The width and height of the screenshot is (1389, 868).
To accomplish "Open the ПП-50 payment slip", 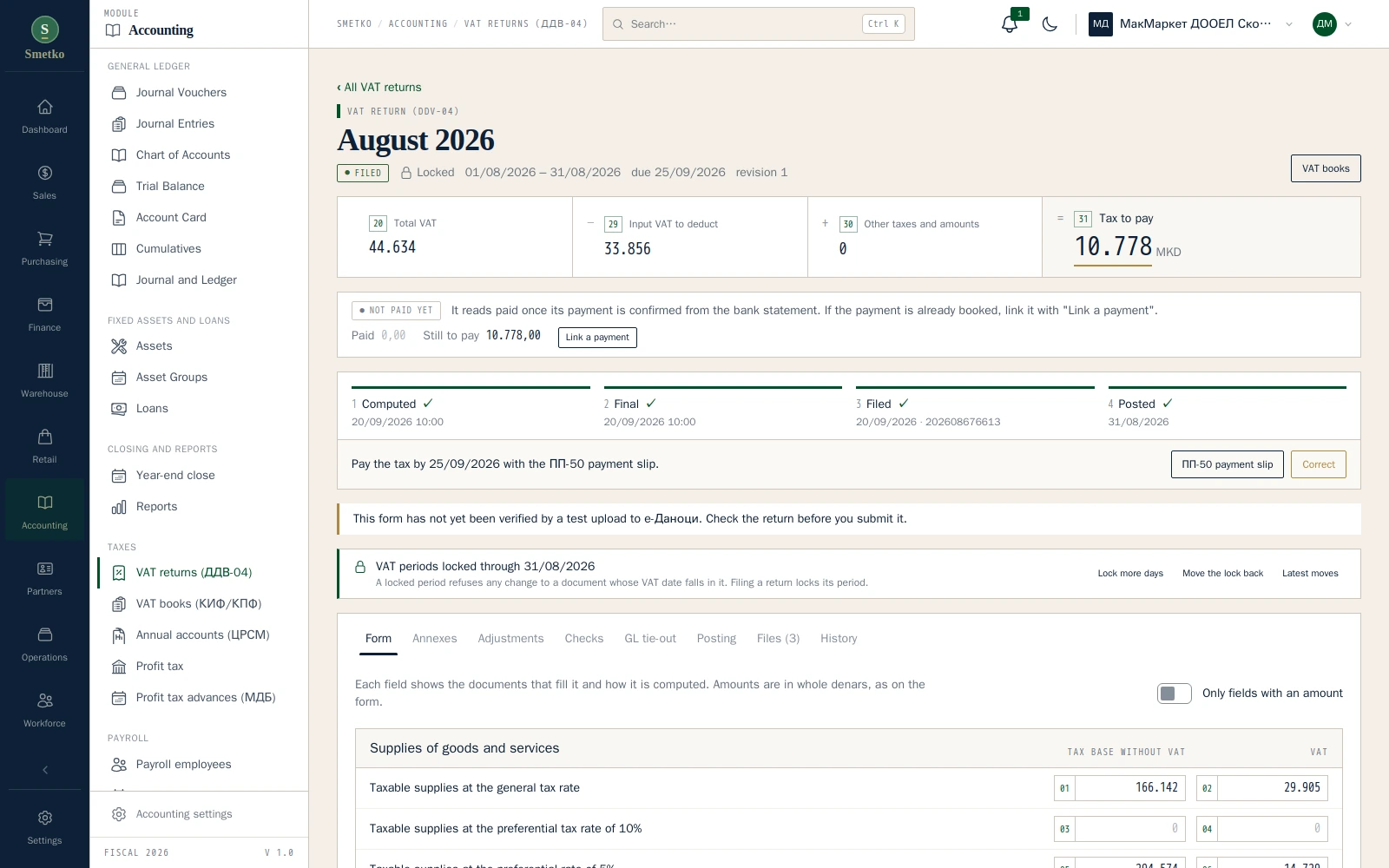I will [1227, 464].
